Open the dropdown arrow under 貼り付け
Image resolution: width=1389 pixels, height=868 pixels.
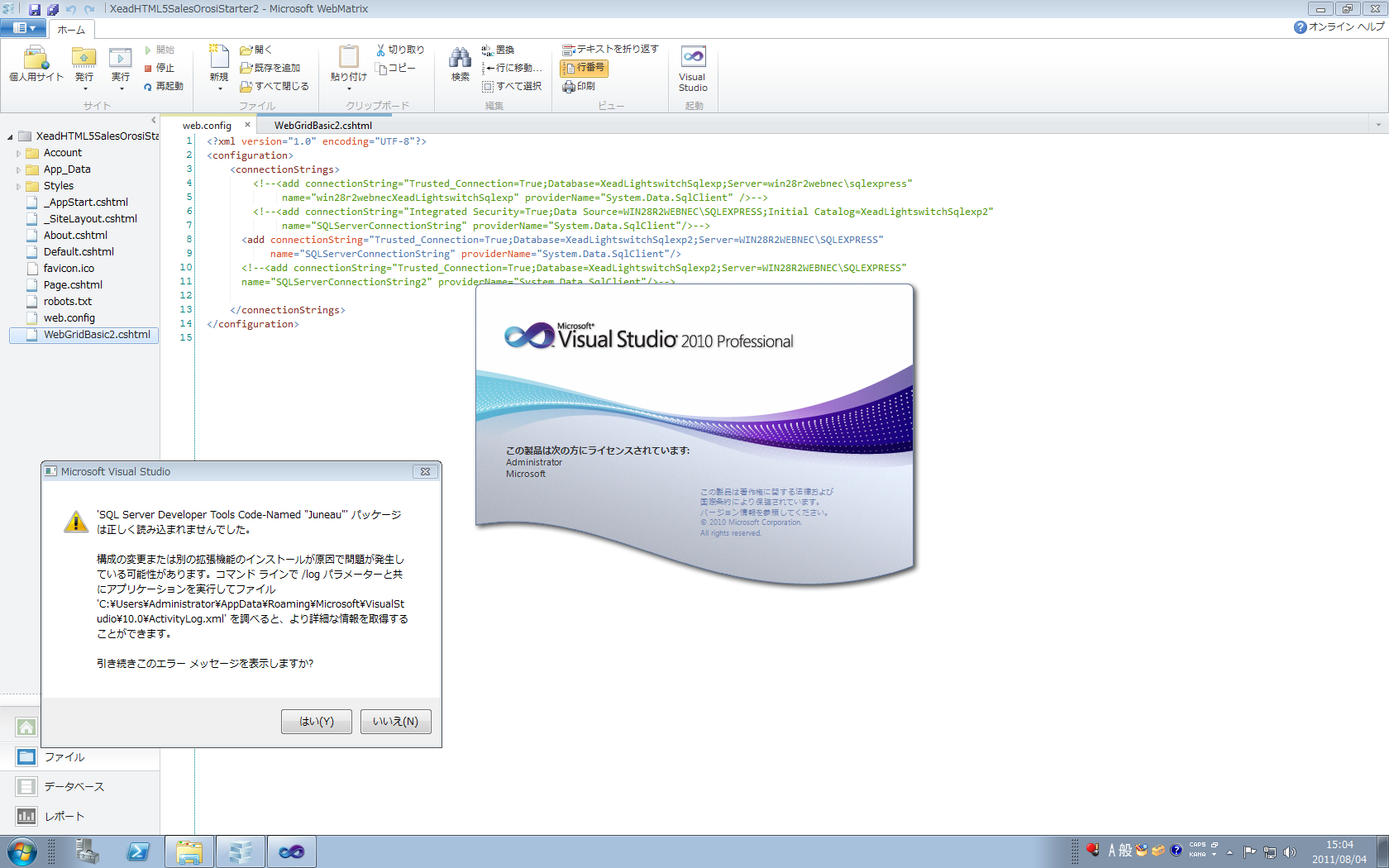coord(349,88)
